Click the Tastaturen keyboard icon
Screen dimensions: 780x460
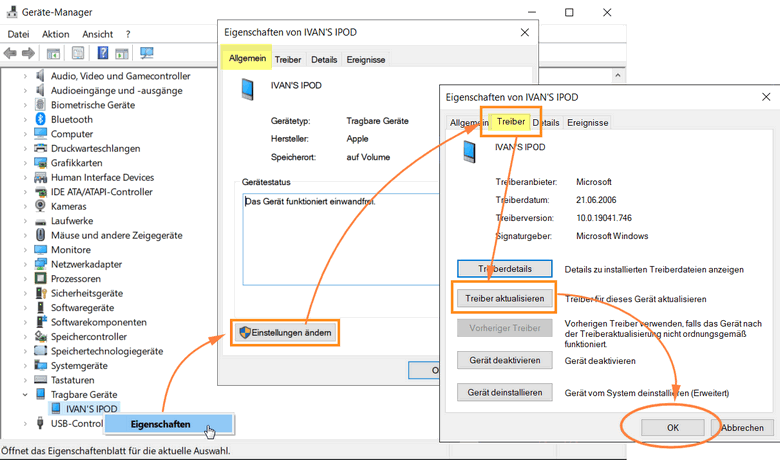(41, 380)
